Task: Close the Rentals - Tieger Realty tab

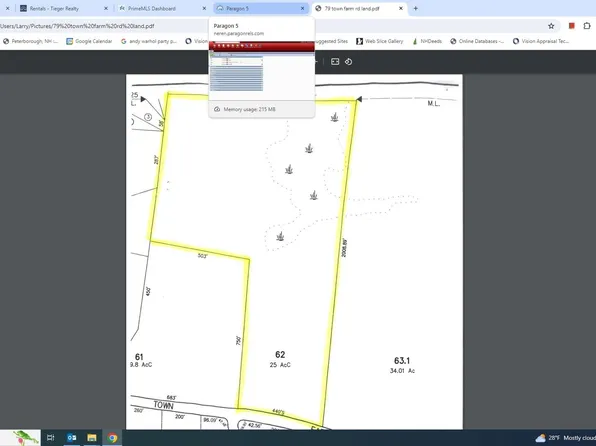Action: tap(106, 8)
